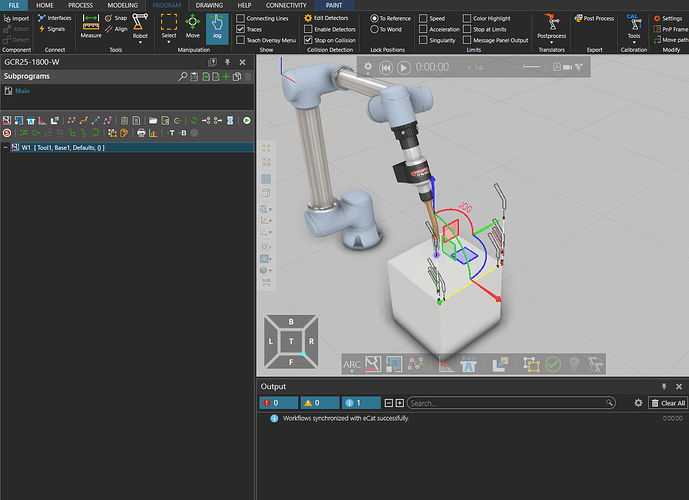The width and height of the screenshot is (689, 500).
Task: Enable Connecting Lines checkbox
Action: (x=240, y=18)
